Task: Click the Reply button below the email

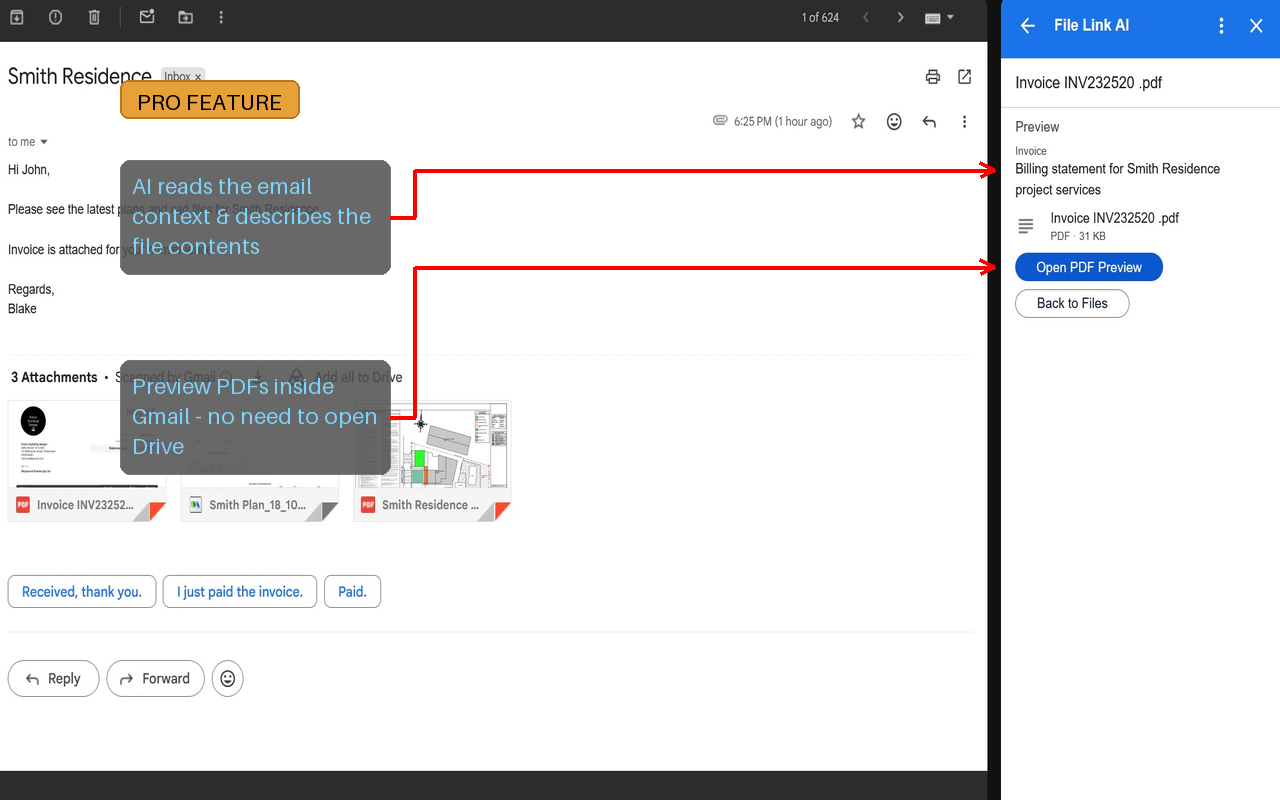Action: (53, 679)
